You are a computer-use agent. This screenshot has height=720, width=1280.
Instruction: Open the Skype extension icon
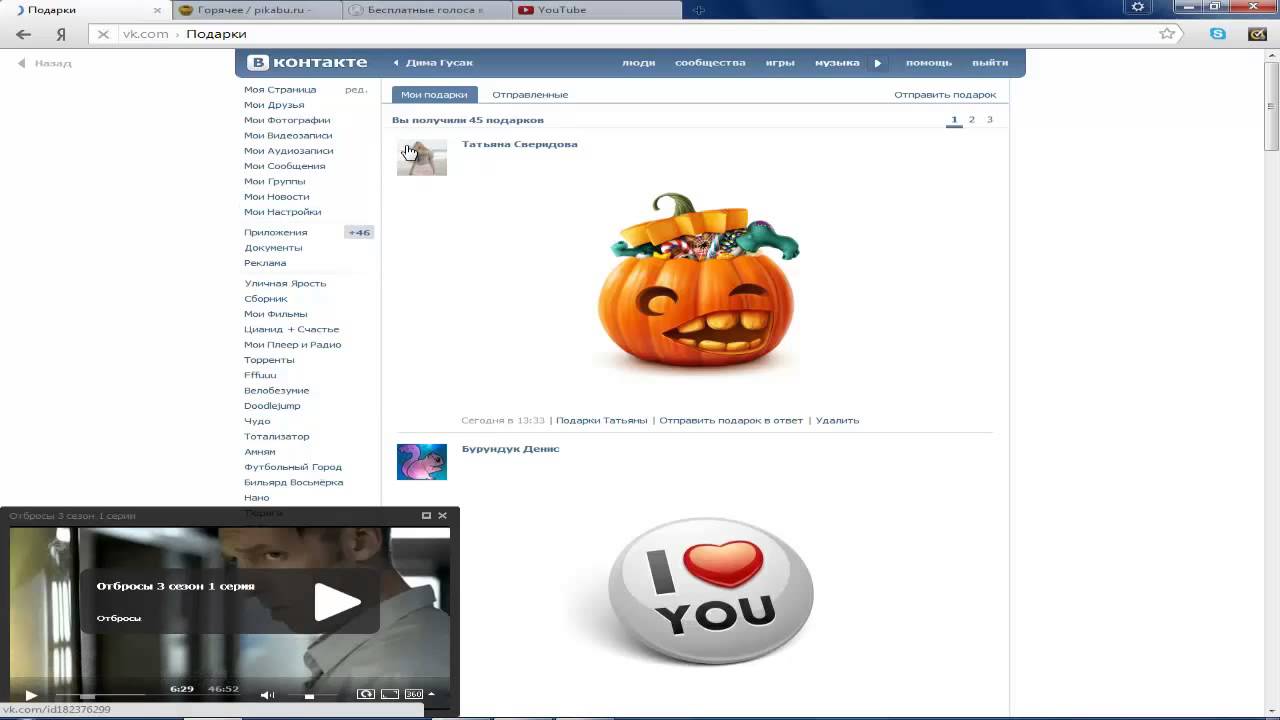click(x=1218, y=33)
